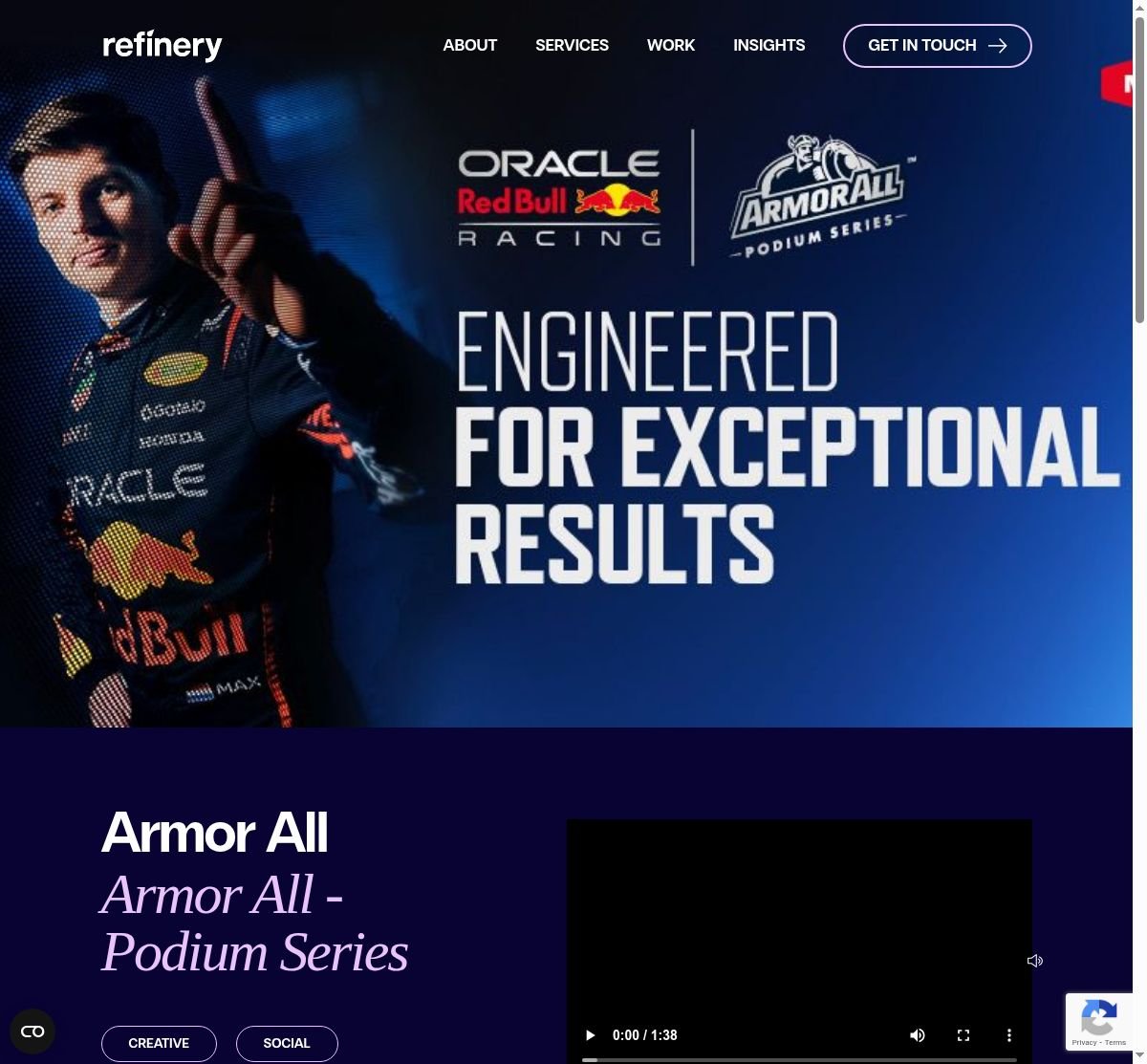Viewport: 1147px width, 1064px height.
Task: Click arrow inside Get In Touch button
Action: click(998, 46)
